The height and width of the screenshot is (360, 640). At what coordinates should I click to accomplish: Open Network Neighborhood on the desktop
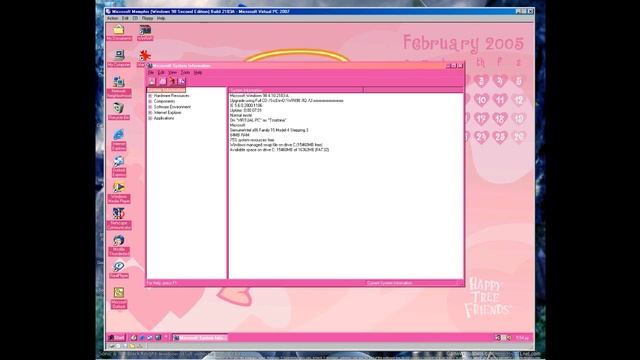pos(119,87)
